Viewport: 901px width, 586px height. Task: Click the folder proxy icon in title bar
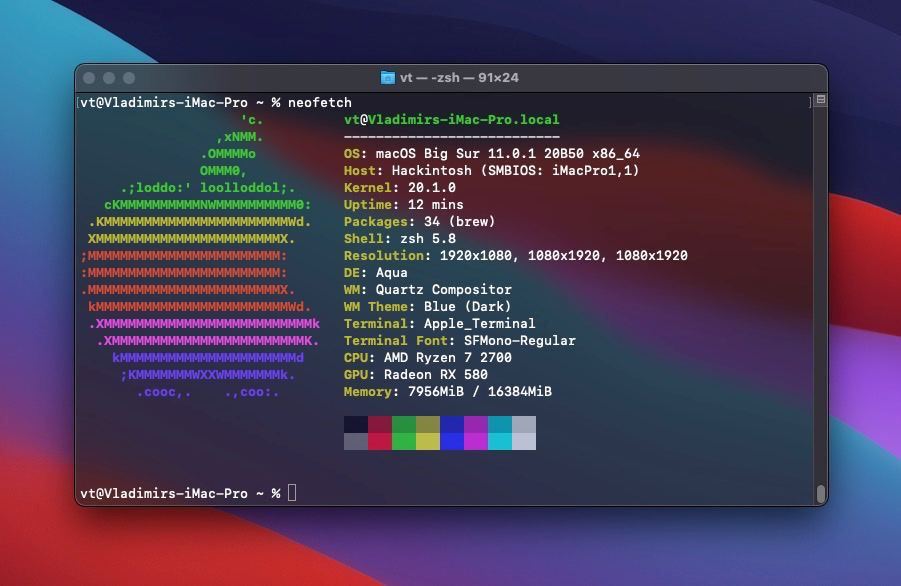click(x=388, y=78)
